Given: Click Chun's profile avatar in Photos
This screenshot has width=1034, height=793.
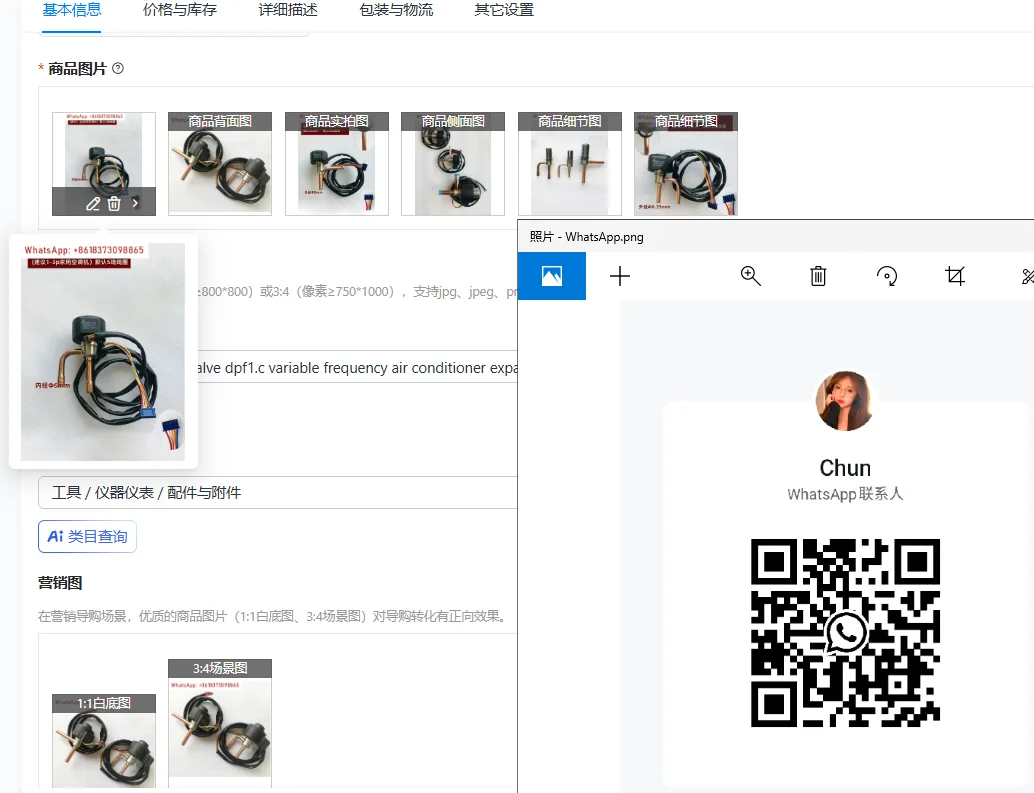Looking at the screenshot, I should click(x=845, y=401).
